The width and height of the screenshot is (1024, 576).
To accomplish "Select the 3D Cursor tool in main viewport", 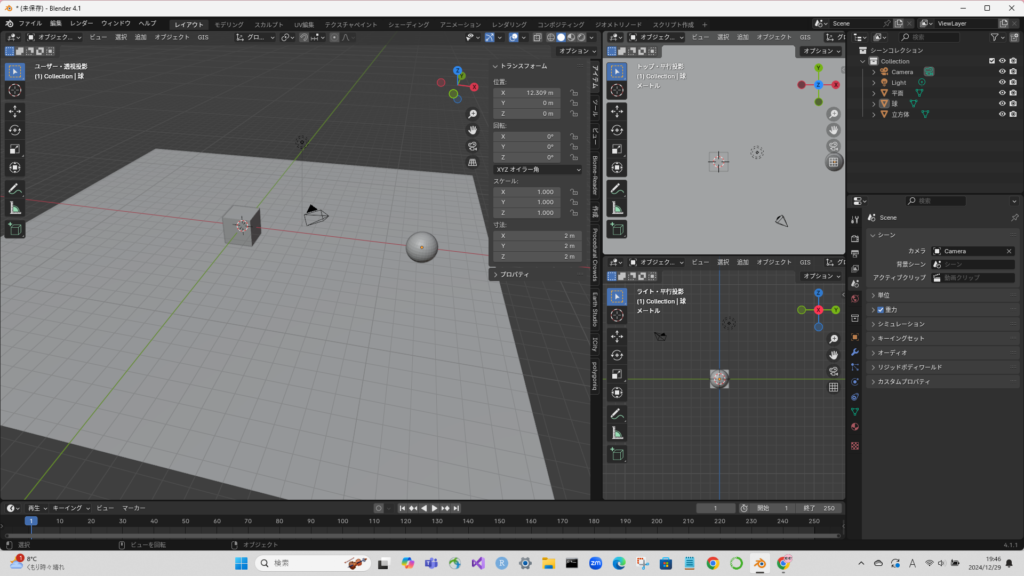I will tap(15, 90).
